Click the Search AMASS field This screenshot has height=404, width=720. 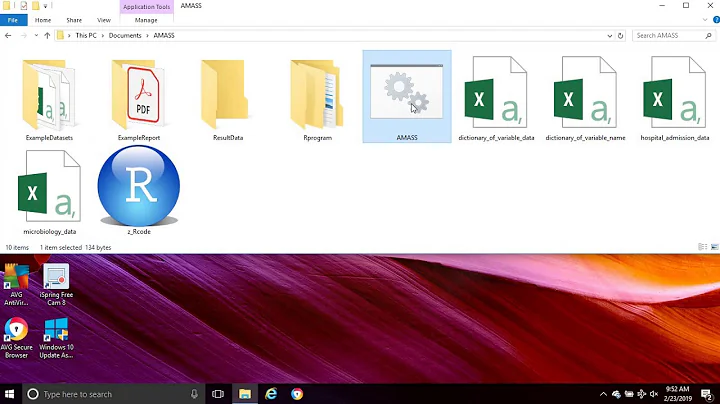point(674,35)
